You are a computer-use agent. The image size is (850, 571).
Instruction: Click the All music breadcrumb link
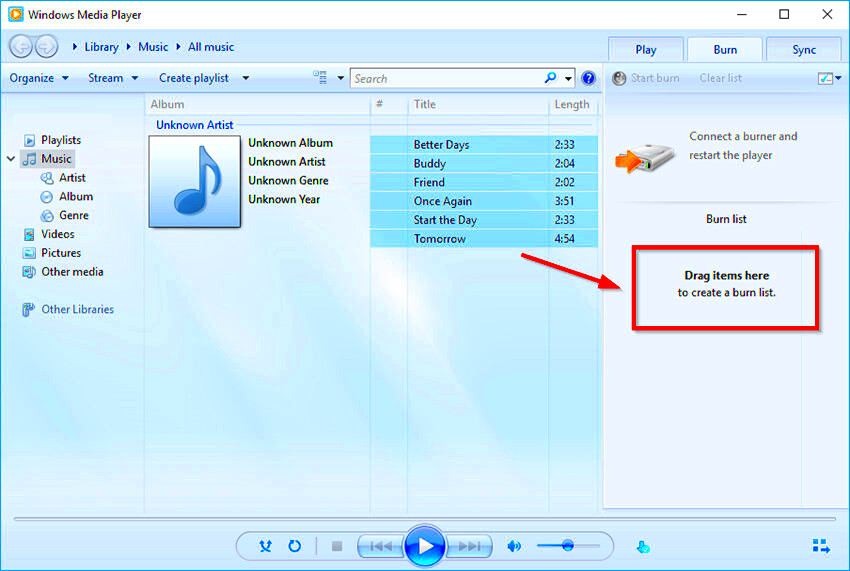click(x=211, y=47)
